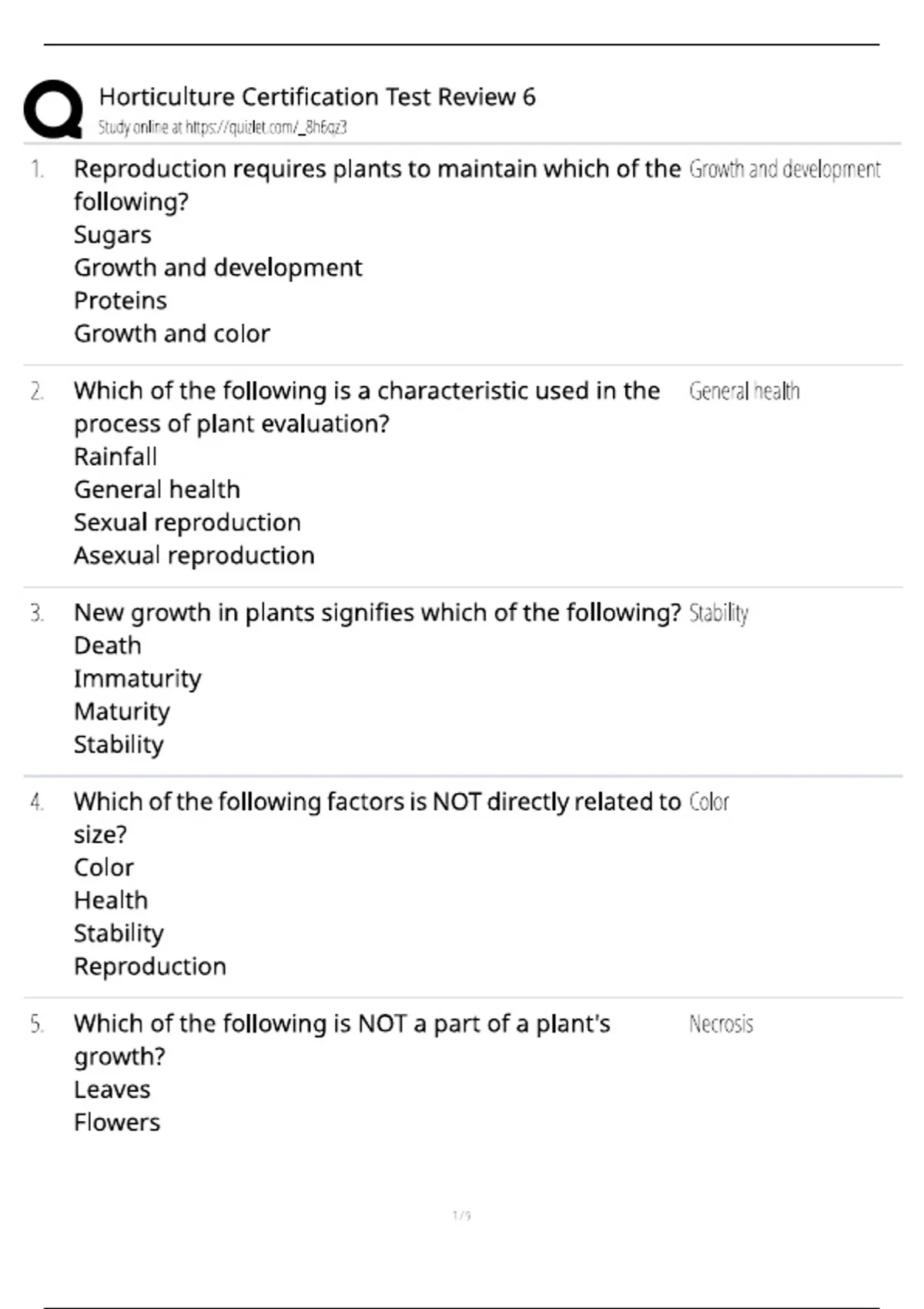
Task: Click the page number indicator at bottom
Action: point(461,1216)
